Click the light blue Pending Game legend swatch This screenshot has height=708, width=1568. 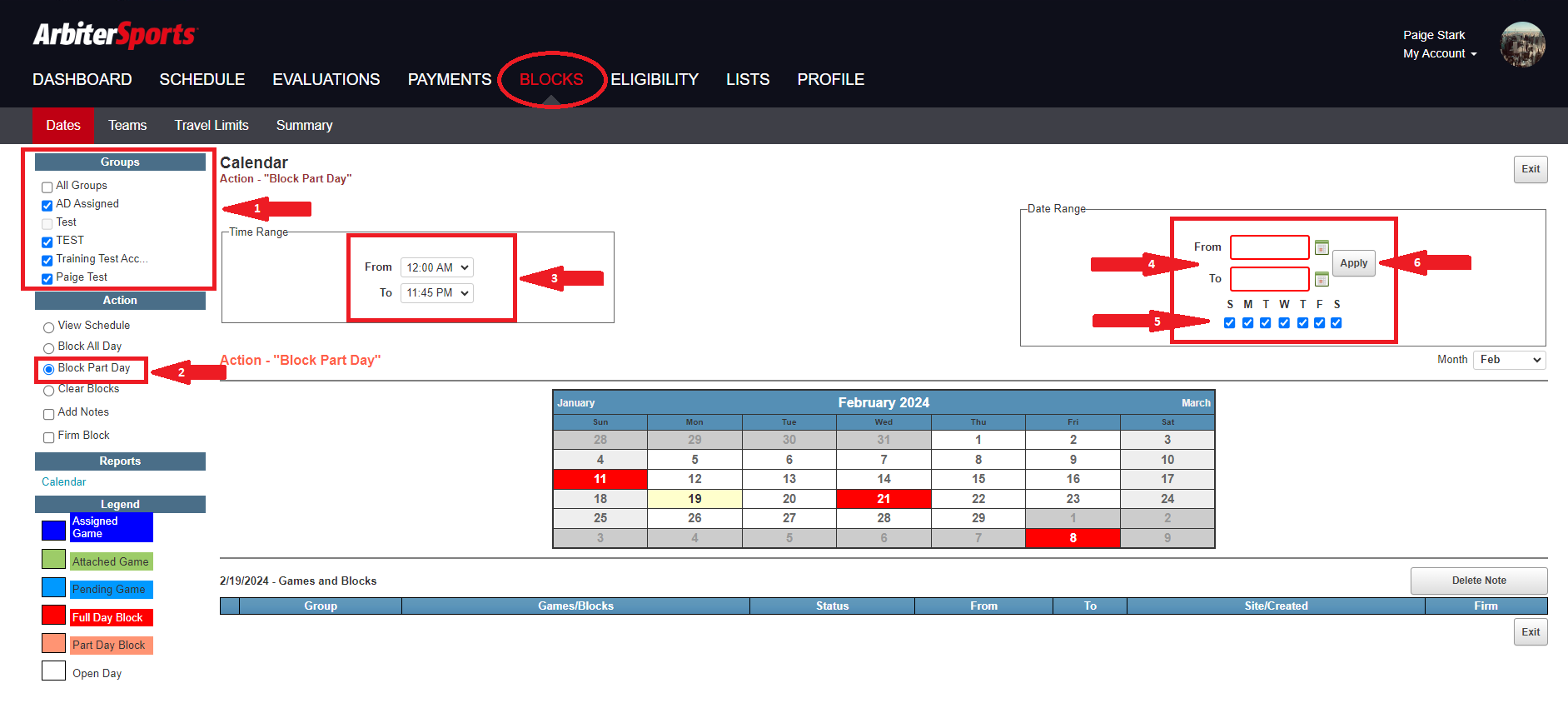[53, 587]
